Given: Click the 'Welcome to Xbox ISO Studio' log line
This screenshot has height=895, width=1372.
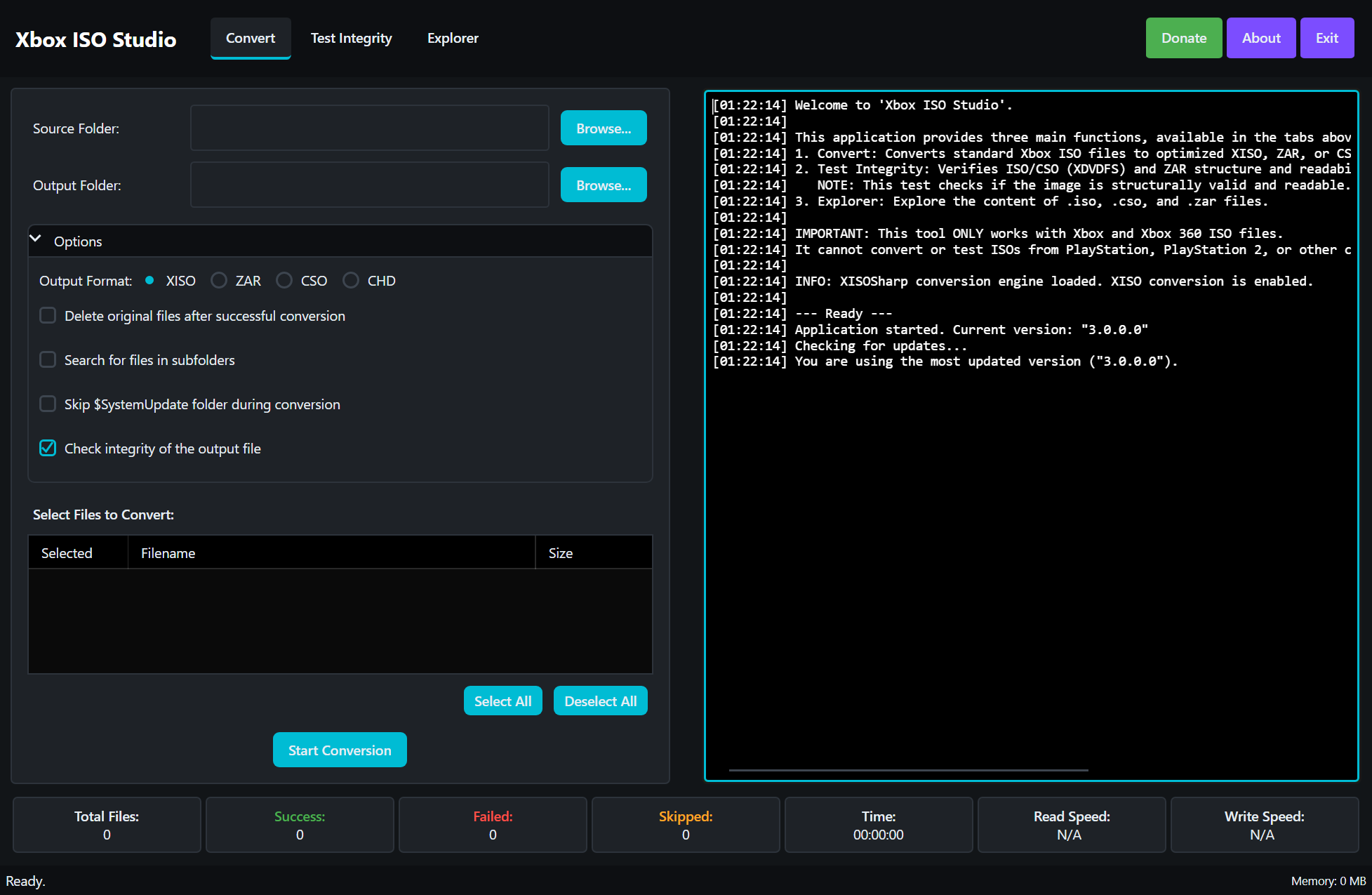Looking at the screenshot, I should tap(863, 105).
